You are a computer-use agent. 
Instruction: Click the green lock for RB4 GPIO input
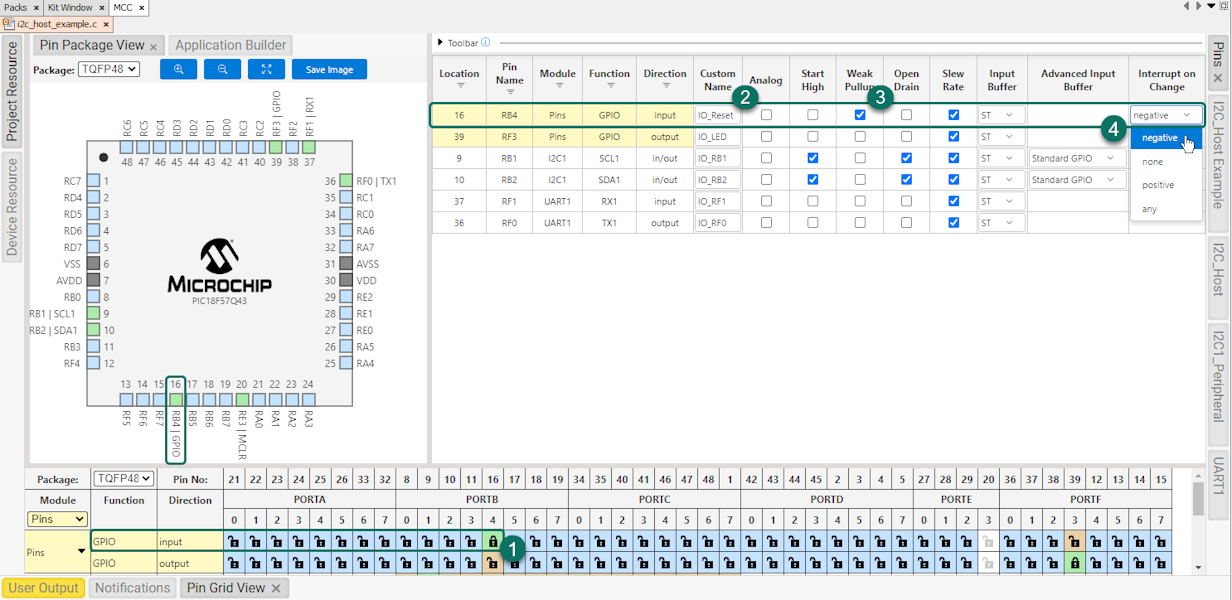pos(493,541)
